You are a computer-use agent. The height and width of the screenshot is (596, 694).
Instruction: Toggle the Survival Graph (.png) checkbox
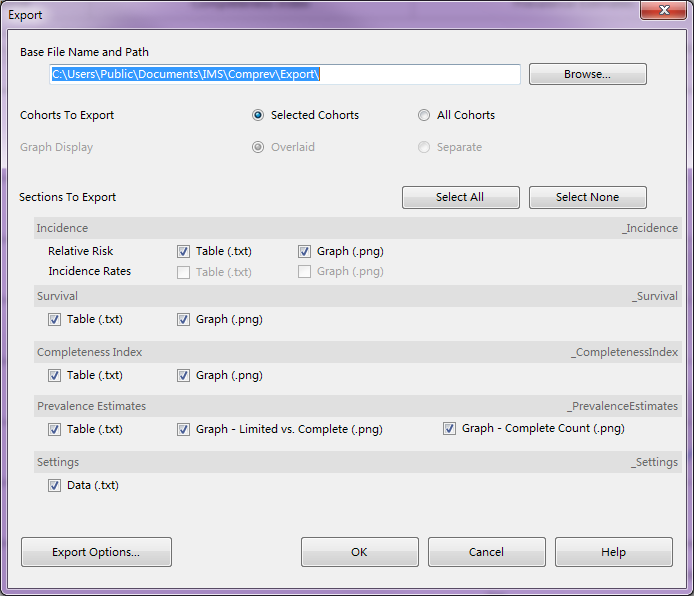(x=184, y=320)
